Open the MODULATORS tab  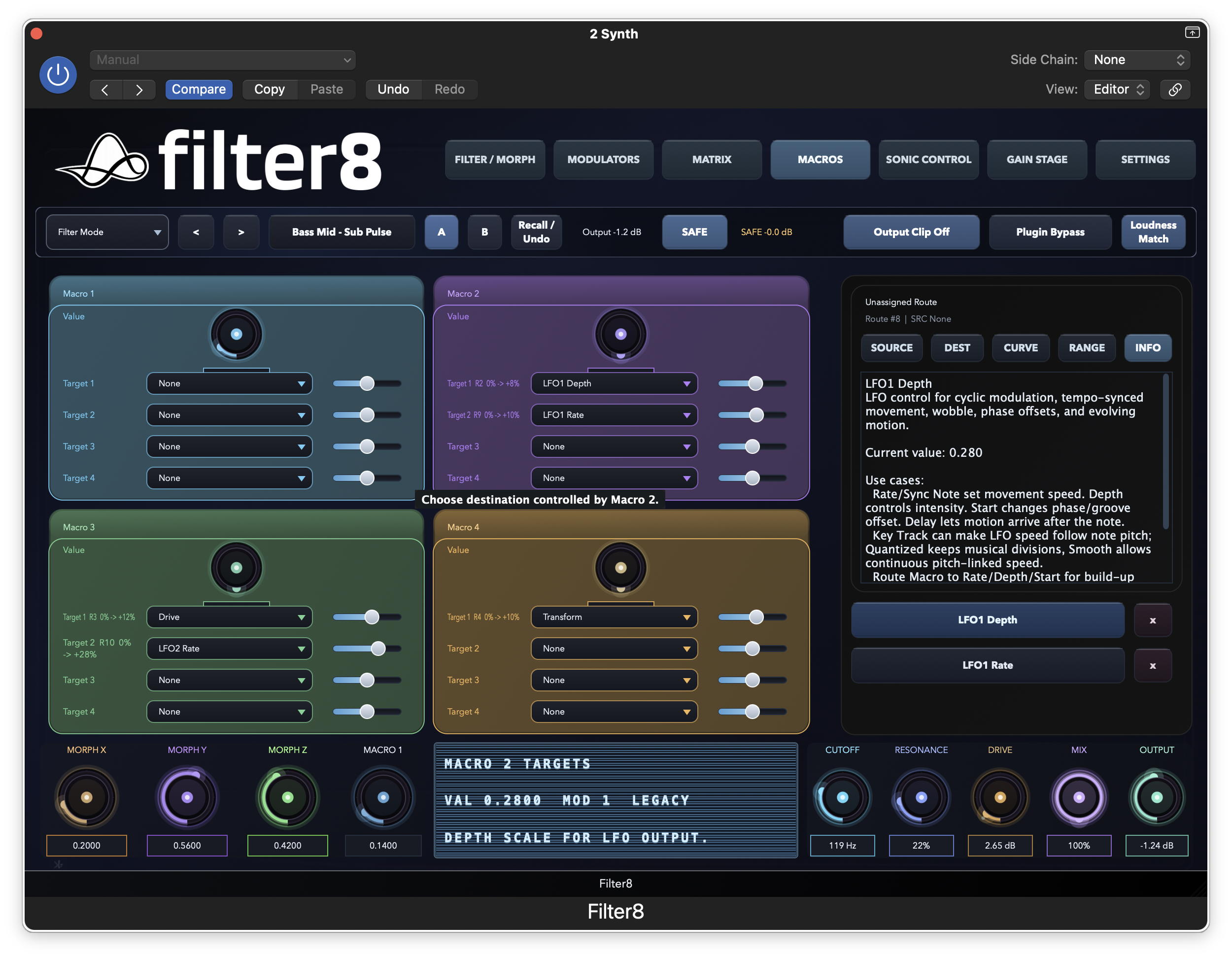(603, 160)
